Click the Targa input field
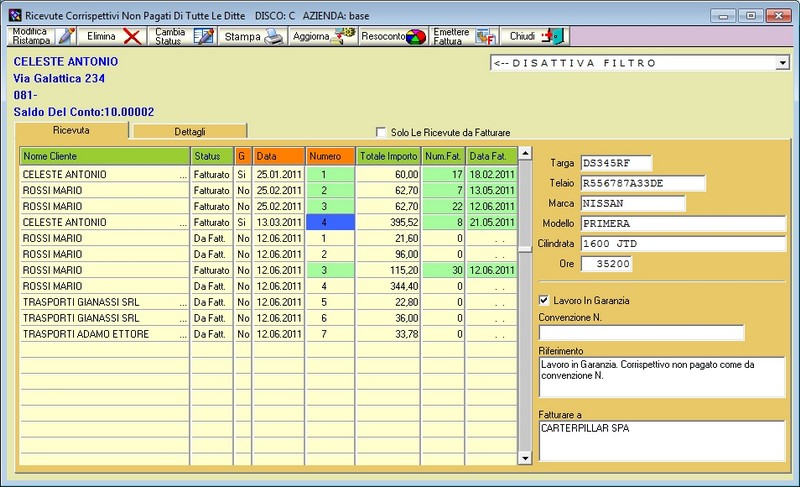Image resolution: width=800 pixels, height=487 pixels. 616,163
